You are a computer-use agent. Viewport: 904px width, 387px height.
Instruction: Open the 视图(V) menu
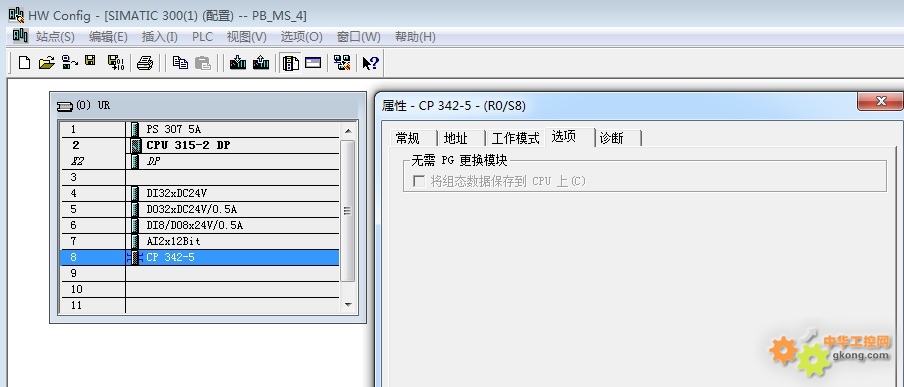click(x=247, y=36)
